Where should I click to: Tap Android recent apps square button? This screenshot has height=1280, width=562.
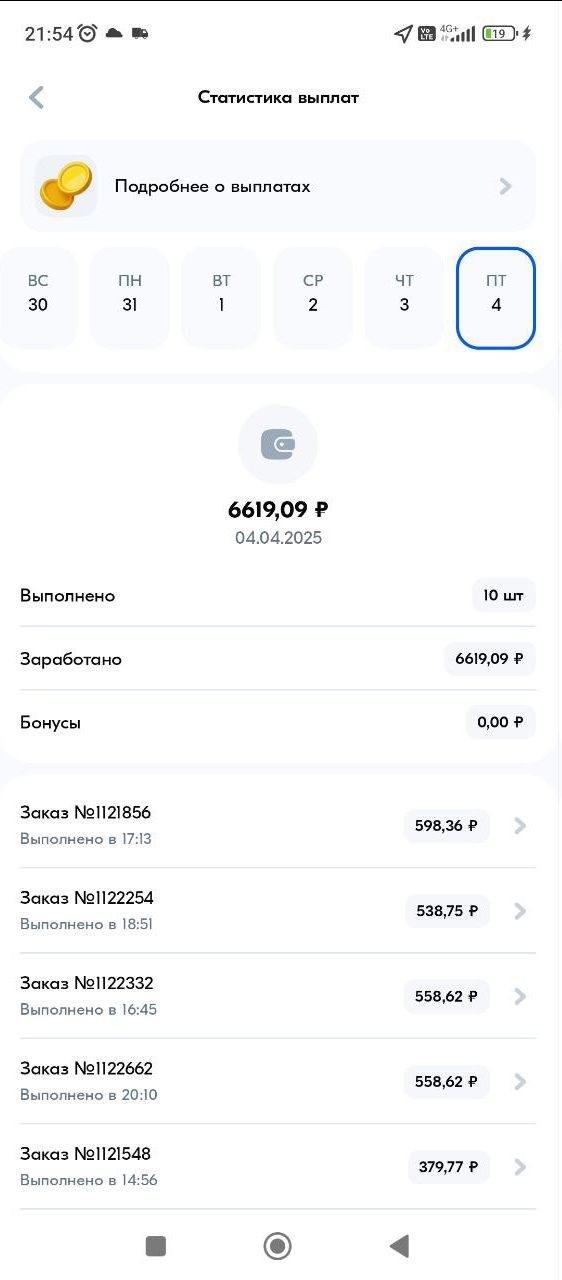click(155, 1245)
